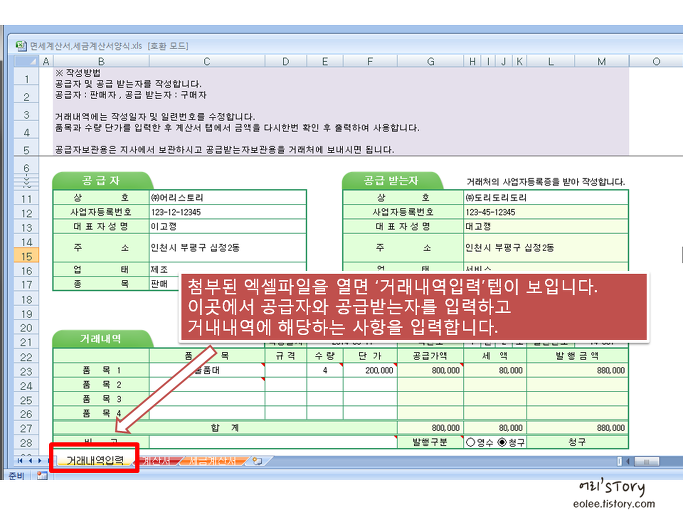Click supplier address cell 인천시 부평구 십정2동

point(227,248)
